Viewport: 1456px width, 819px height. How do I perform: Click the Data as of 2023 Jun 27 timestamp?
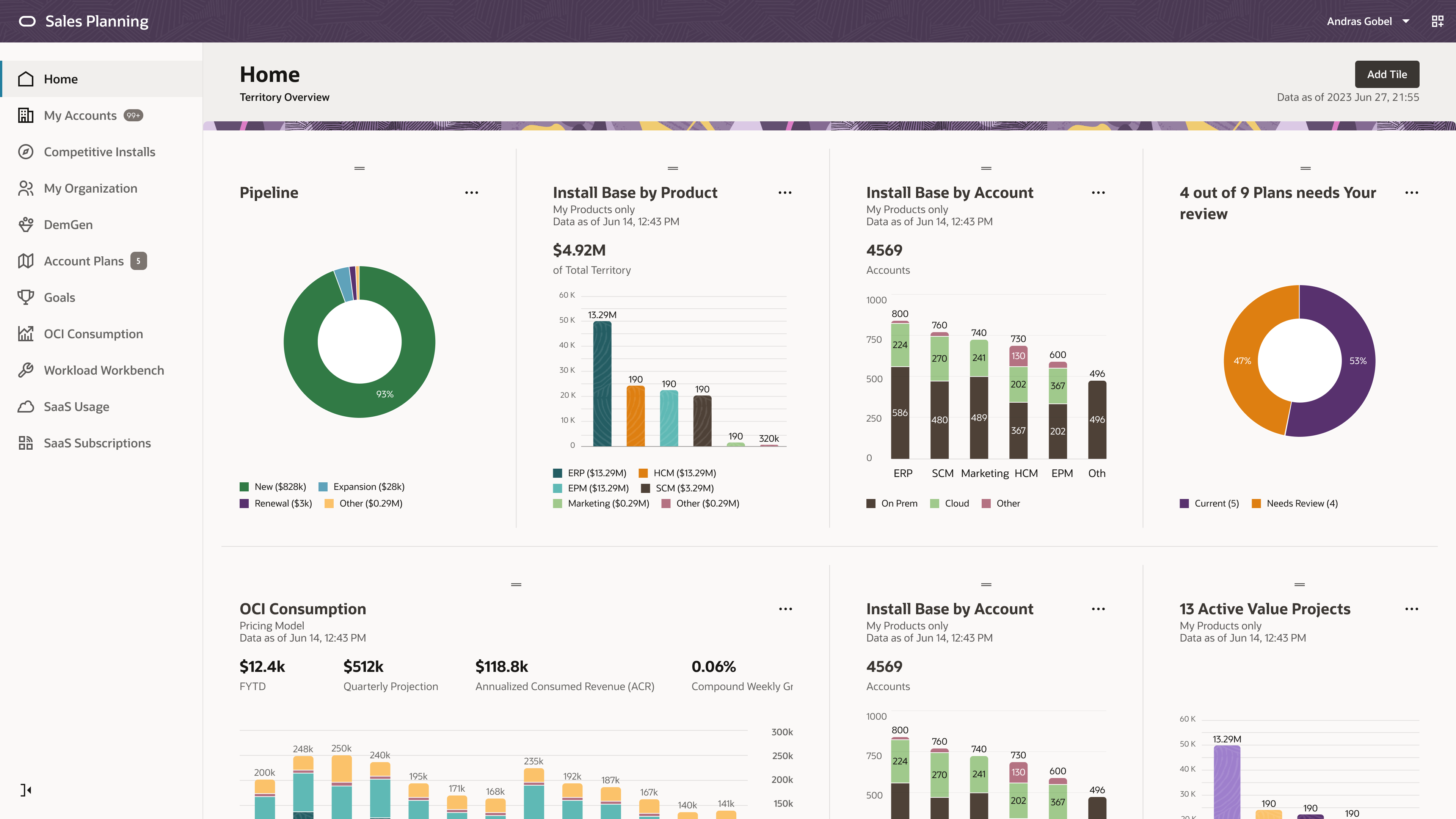pyautogui.click(x=1348, y=97)
